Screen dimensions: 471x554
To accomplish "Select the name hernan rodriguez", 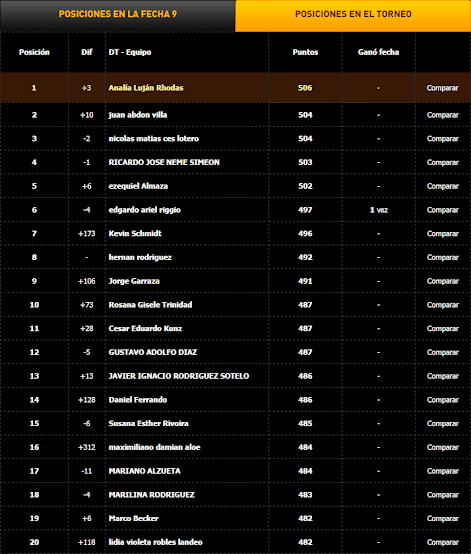I will click(x=140, y=258).
